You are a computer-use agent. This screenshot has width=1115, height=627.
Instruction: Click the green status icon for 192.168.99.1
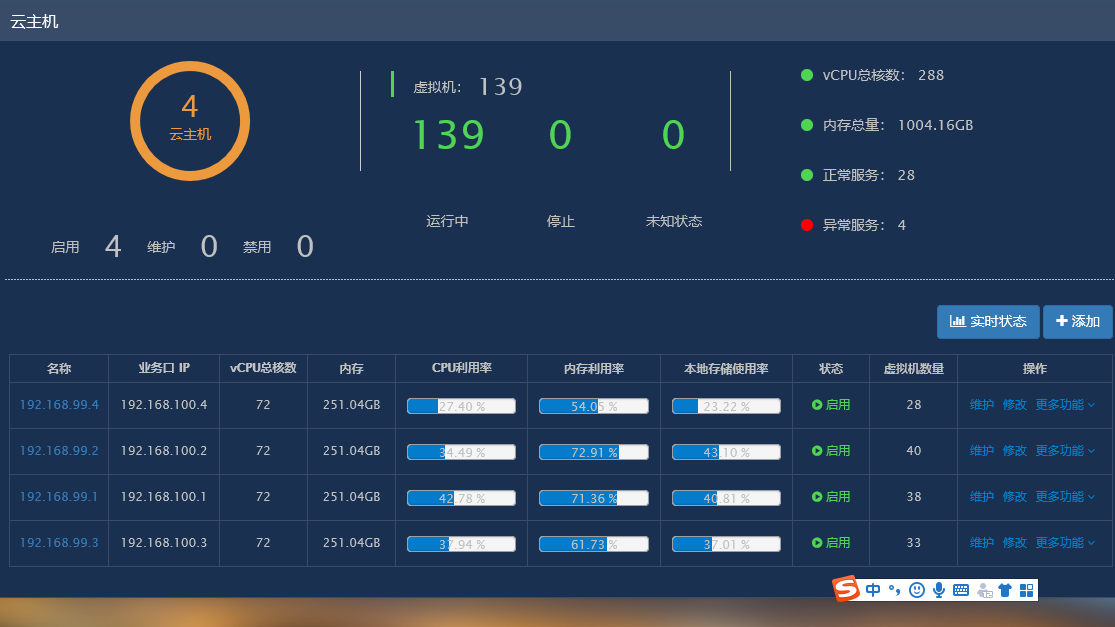tap(817, 497)
